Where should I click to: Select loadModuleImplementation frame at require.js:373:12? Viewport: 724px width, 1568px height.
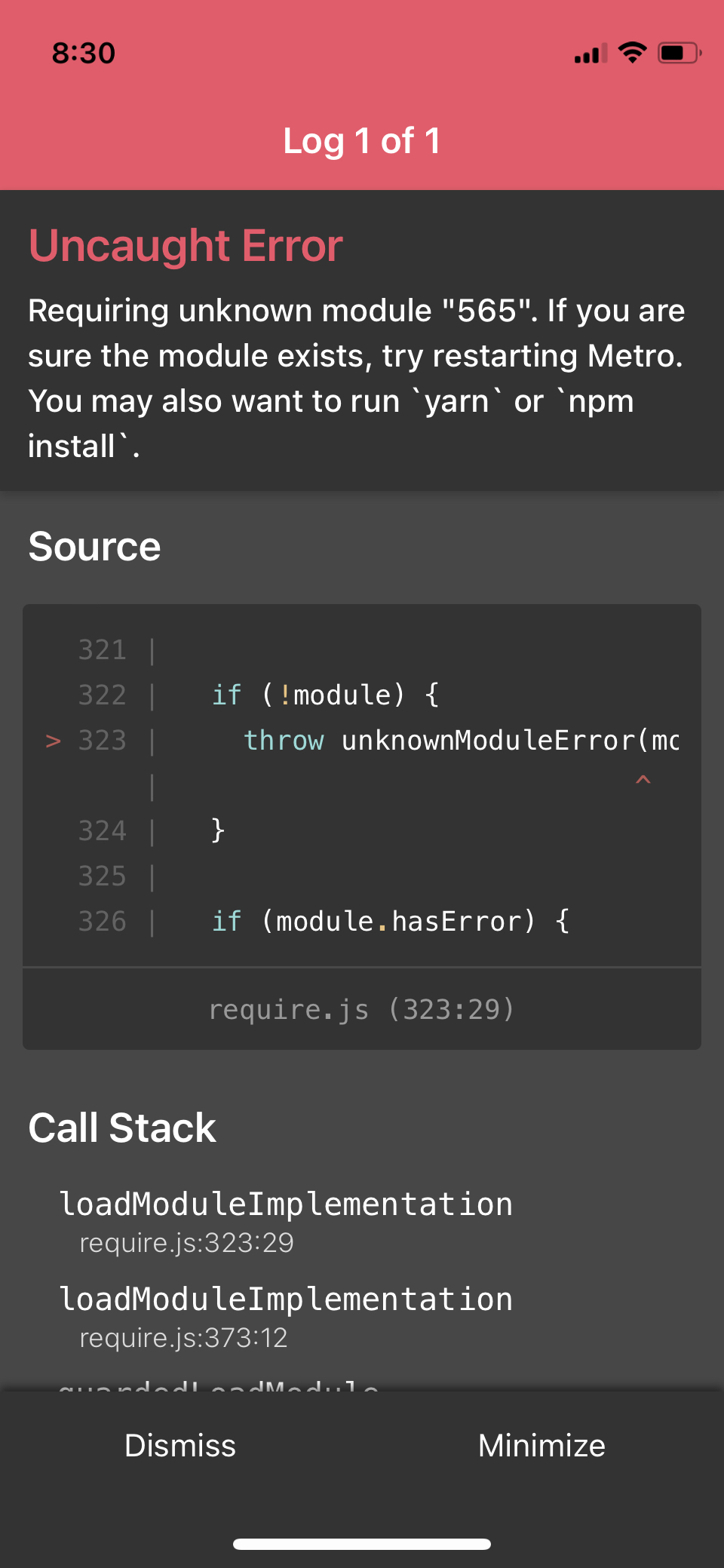tap(286, 1315)
